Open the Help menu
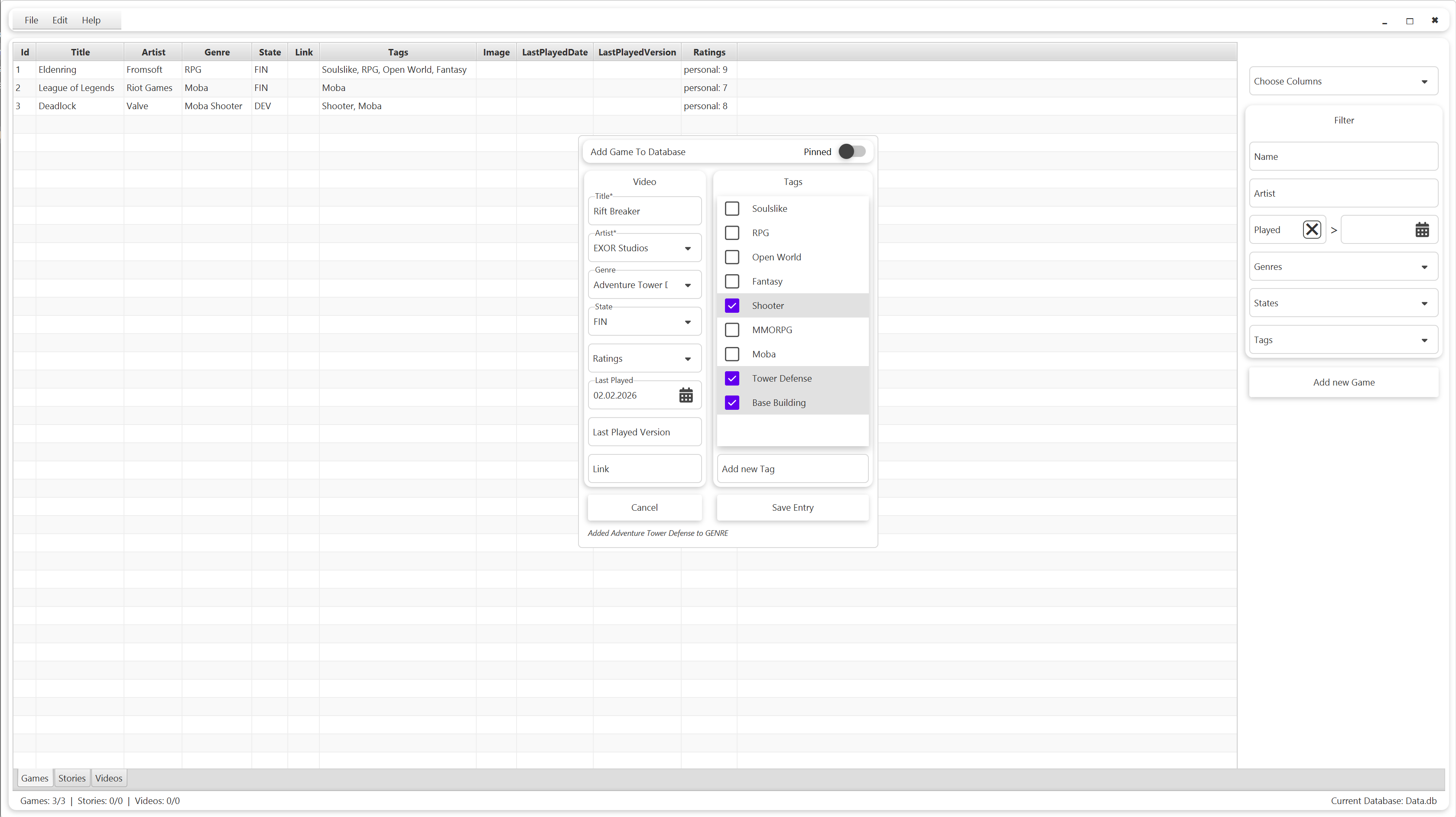Image resolution: width=1456 pixels, height=817 pixels. (x=91, y=20)
